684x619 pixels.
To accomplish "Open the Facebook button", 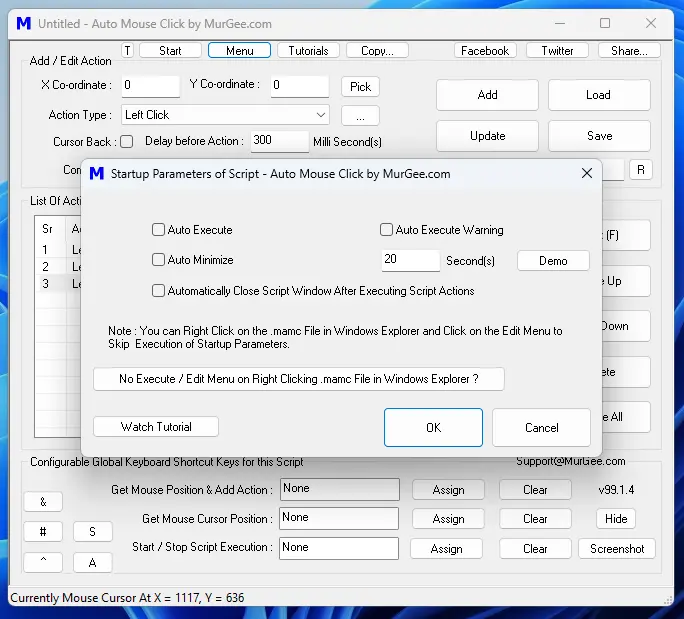I will click(485, 51).
